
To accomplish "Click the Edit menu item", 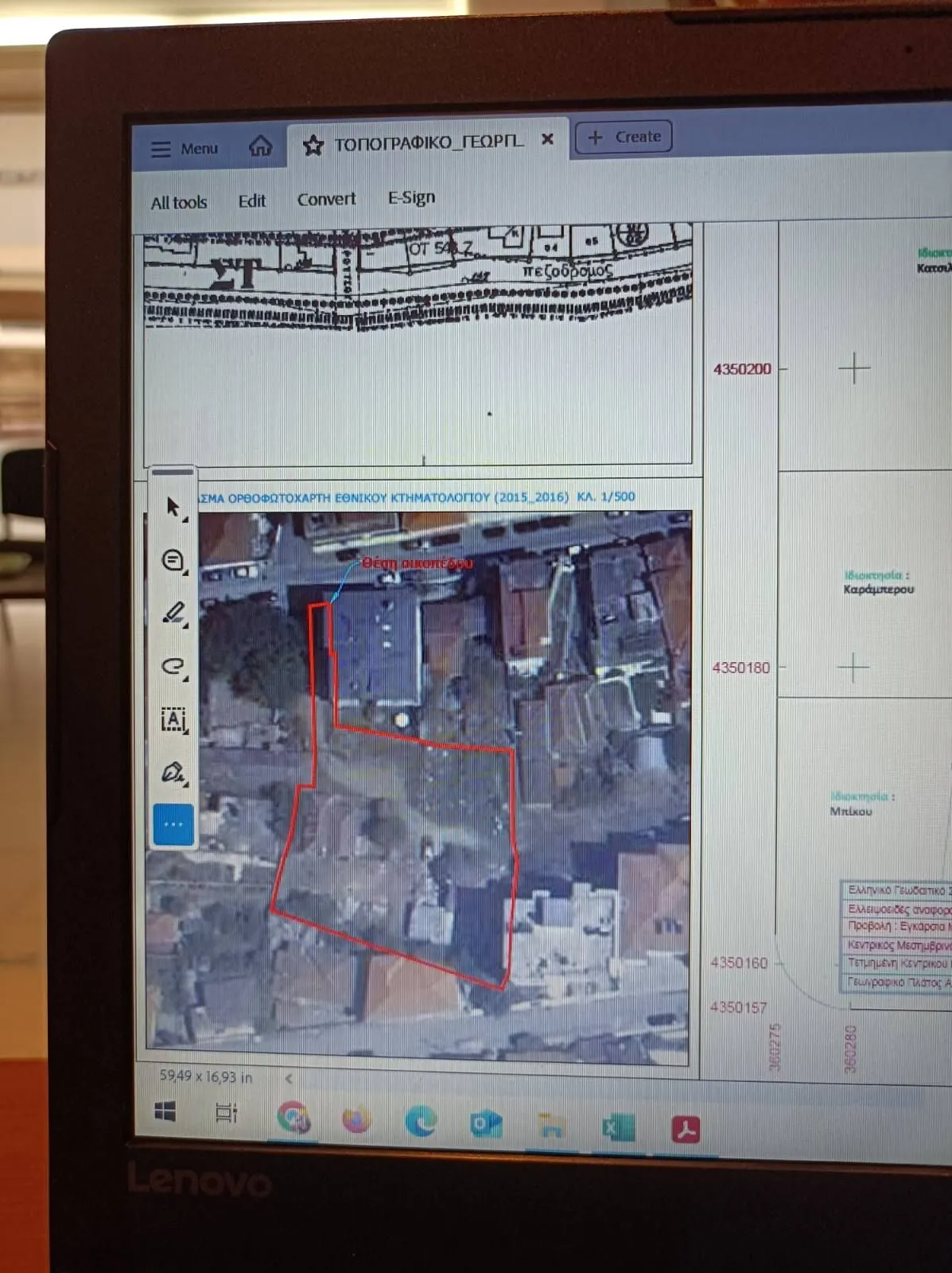I will point(251,200).
